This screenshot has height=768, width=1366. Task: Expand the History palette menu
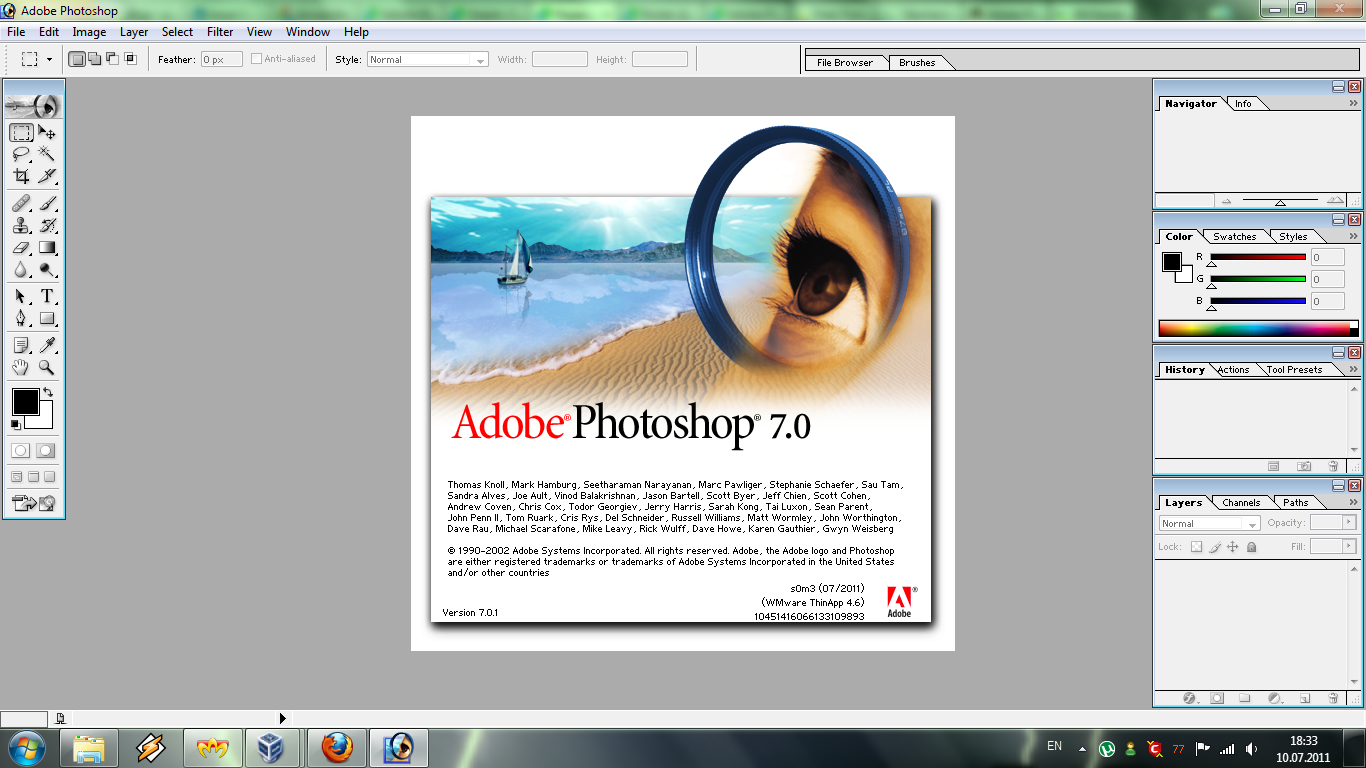click(1353, 370)
